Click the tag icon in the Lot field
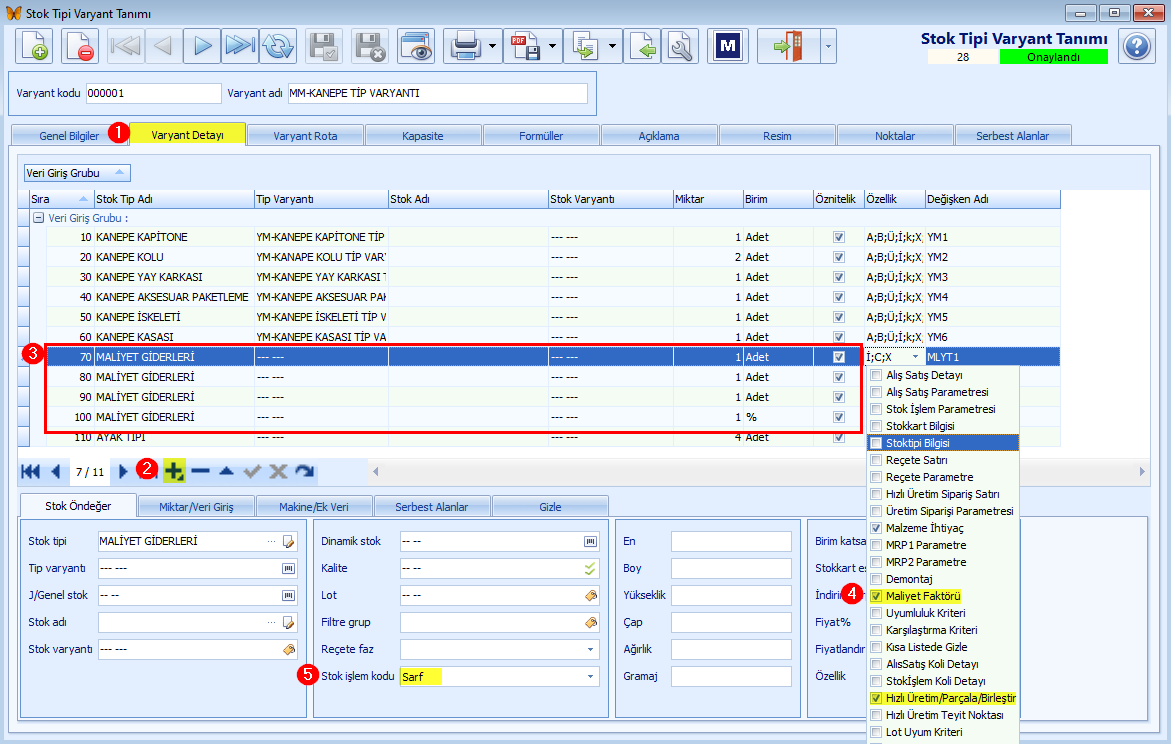Image resolution: width=1171 pixels, height=744 pixels. 590,595
